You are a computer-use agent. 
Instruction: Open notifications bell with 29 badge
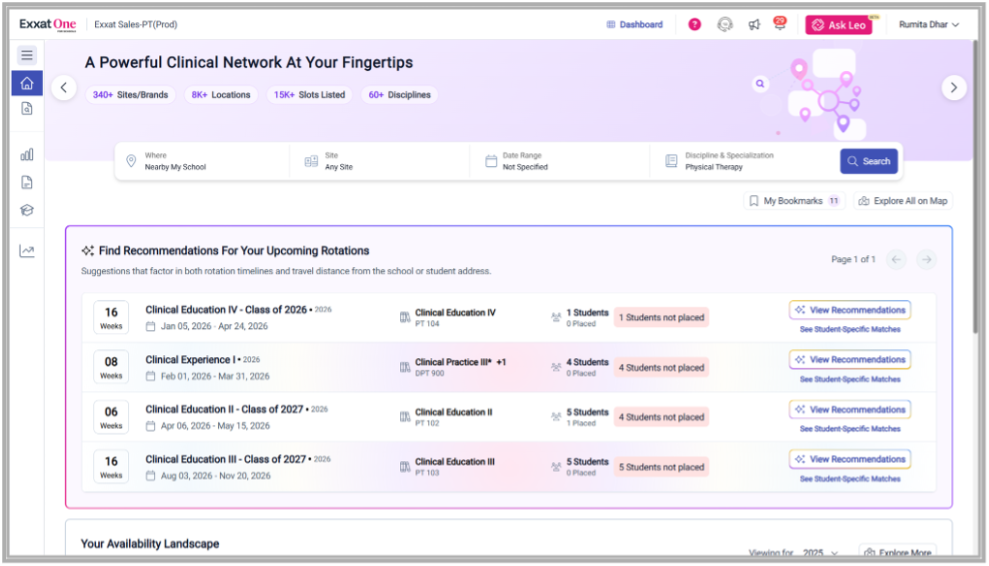(780, 24)
